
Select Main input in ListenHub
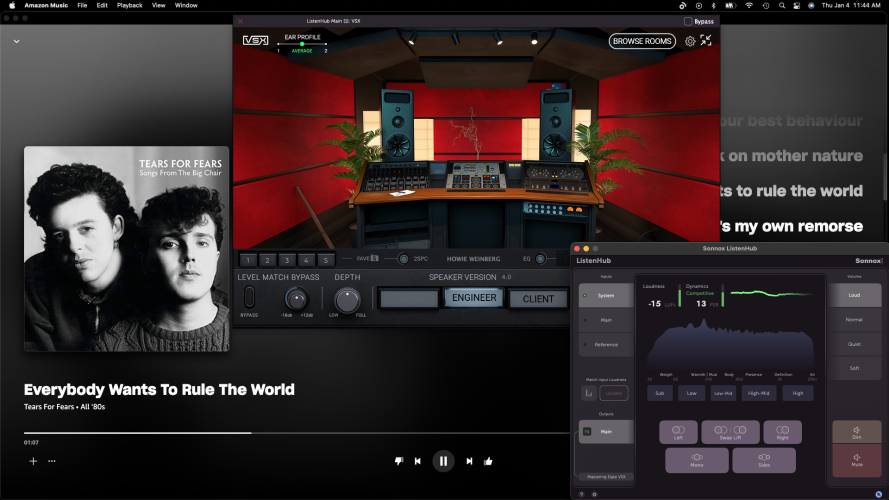point(606,320)
